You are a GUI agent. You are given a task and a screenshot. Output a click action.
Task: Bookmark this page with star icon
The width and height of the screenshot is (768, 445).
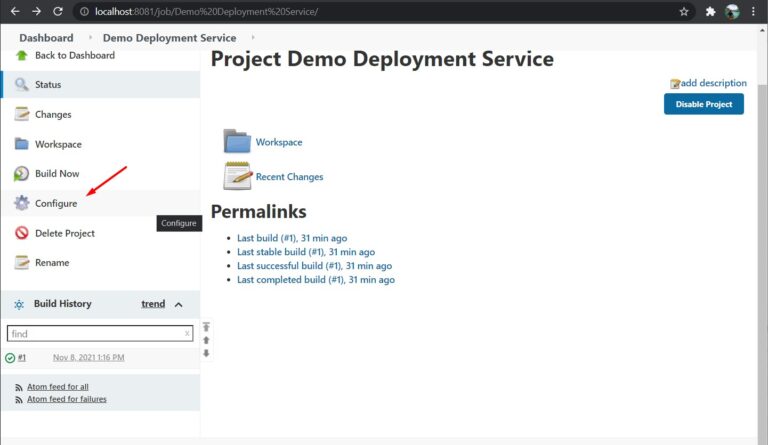click(684, 12)
